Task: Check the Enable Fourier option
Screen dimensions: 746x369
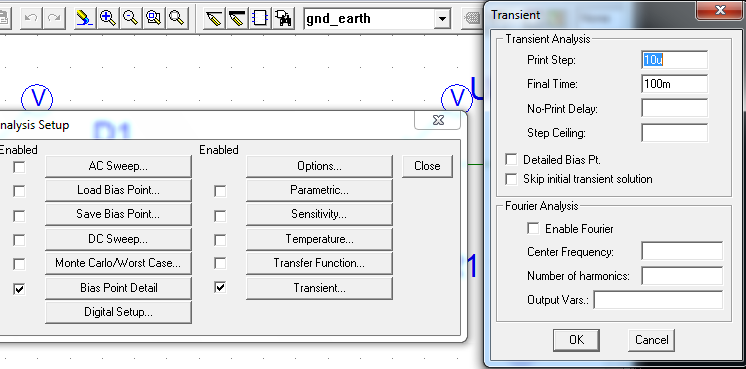Action: point(533,229)
